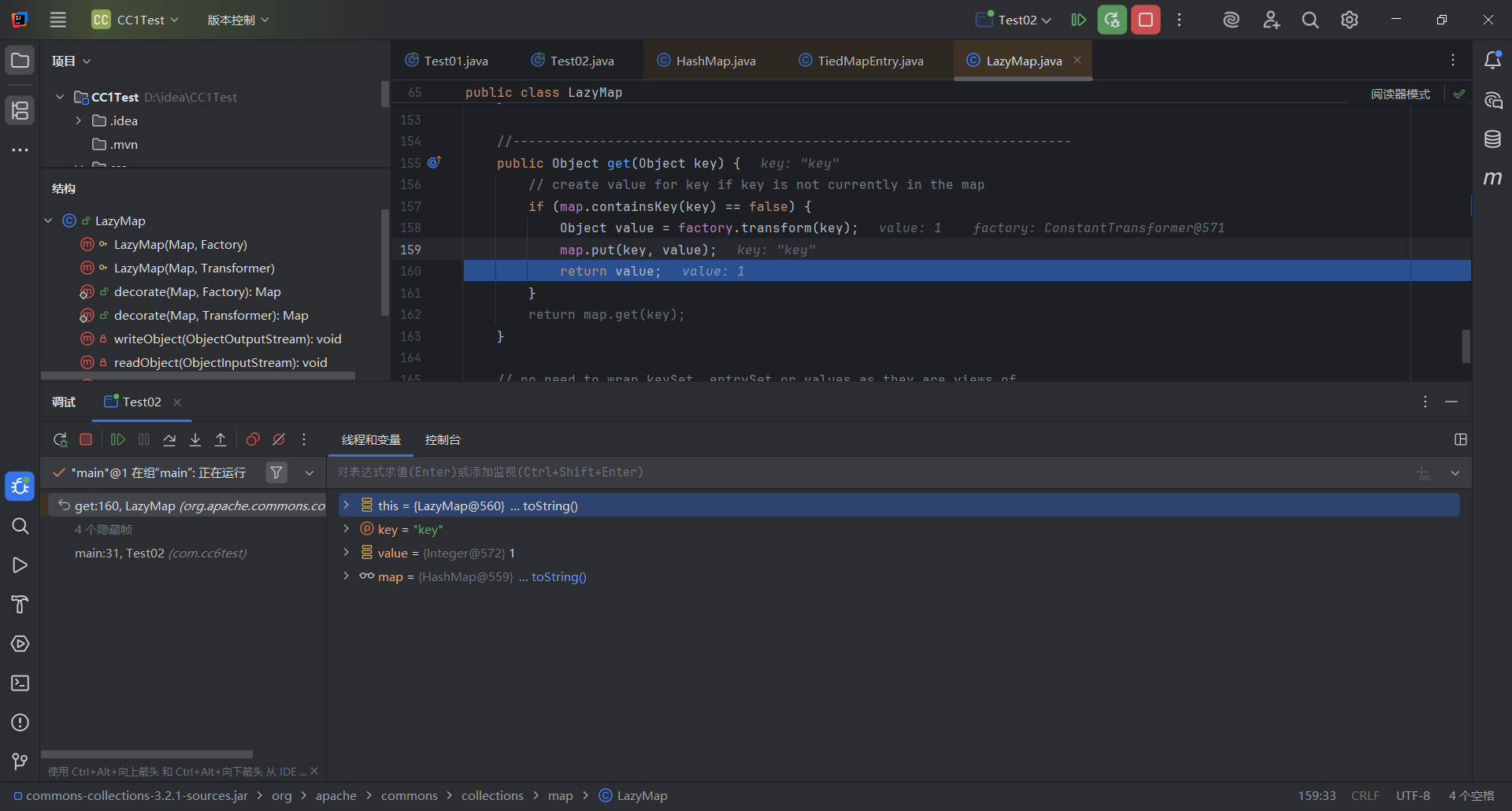The image size is (1512, 811).
Task: Open the Database tool window icon
Action: 1492,139
